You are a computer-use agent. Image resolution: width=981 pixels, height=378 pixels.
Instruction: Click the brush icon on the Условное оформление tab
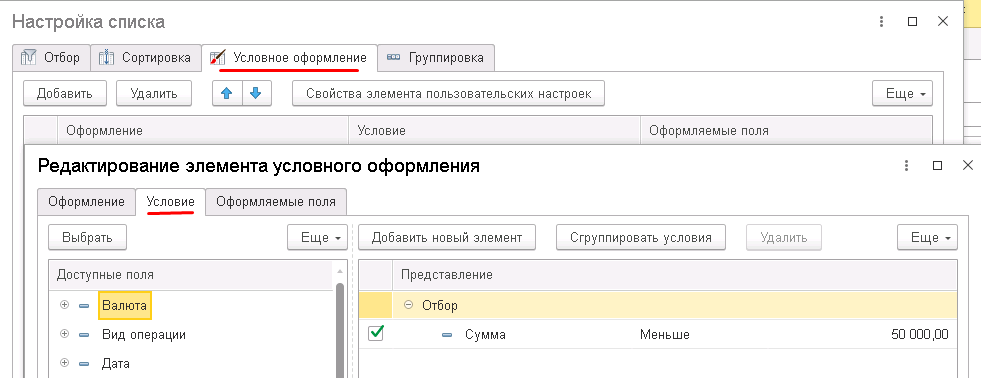point(217,58)
